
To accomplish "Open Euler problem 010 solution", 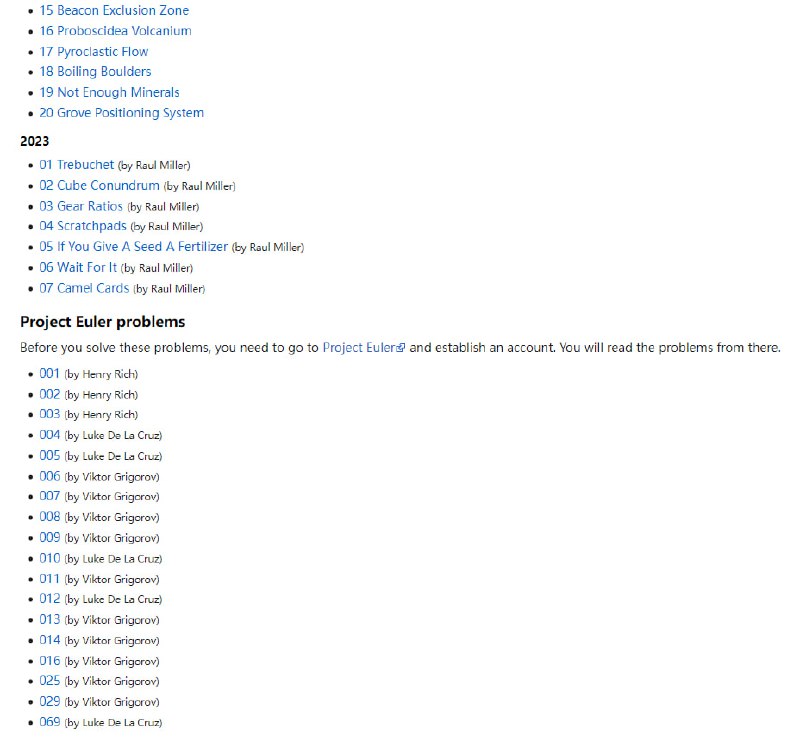I will [50, 558].
